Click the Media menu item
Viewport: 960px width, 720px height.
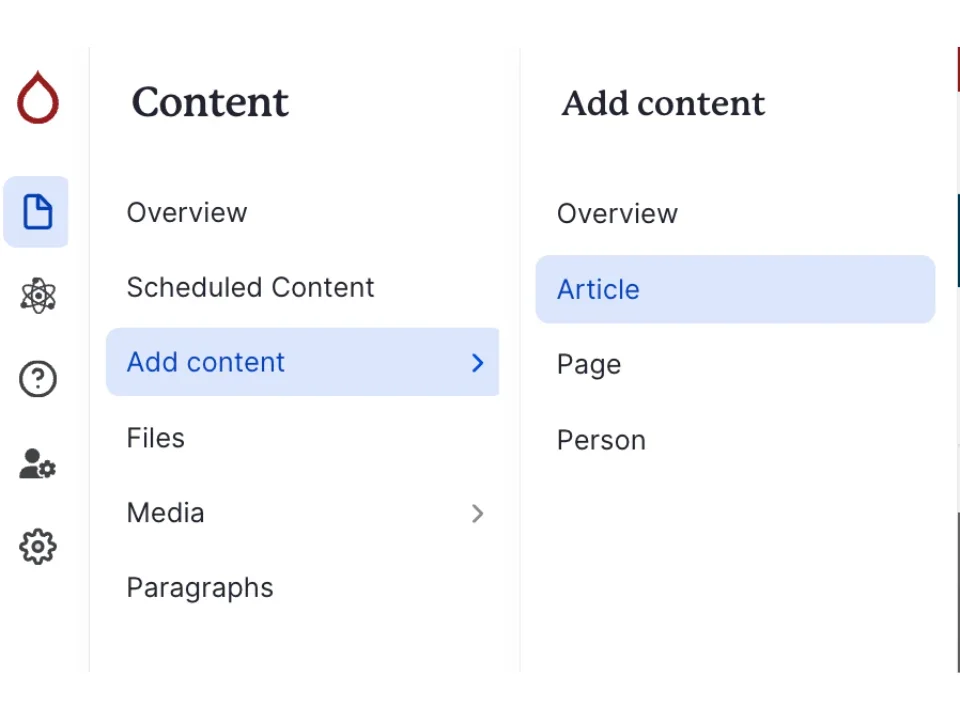pos(165,513)
